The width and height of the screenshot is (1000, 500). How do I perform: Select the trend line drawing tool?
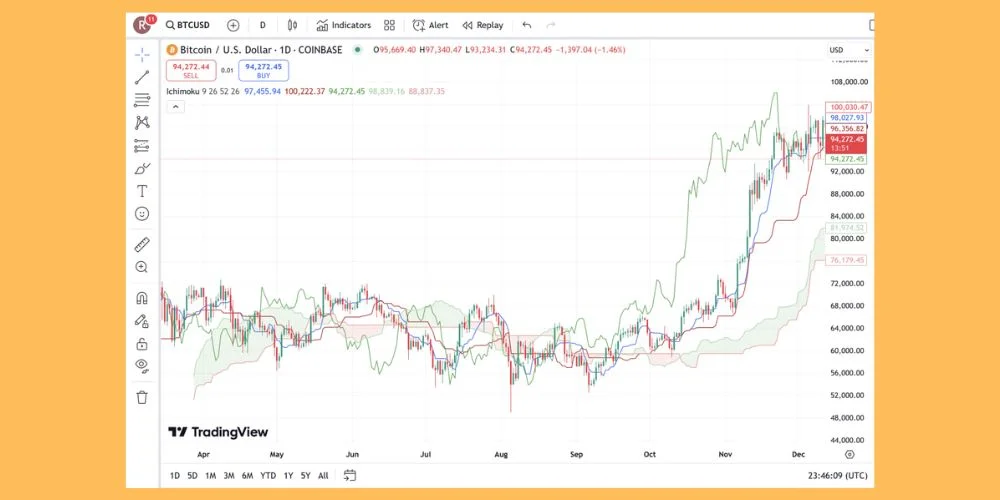[142, 77]
